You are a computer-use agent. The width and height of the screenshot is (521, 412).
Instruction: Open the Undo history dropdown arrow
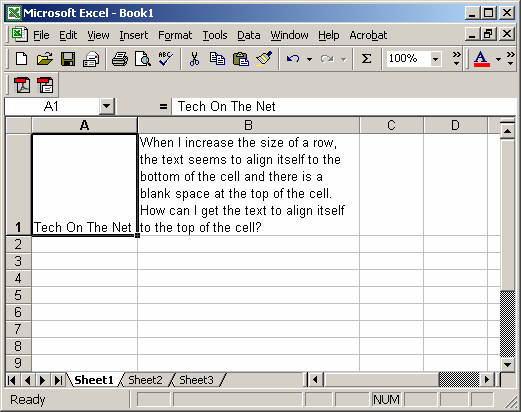tap(309, 59)
